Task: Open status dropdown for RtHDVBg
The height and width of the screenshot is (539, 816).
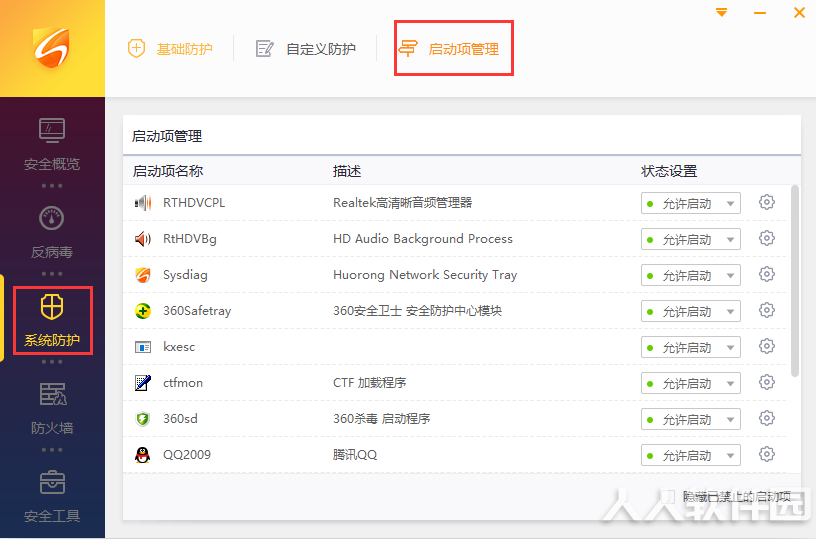Action: (691, 239)
